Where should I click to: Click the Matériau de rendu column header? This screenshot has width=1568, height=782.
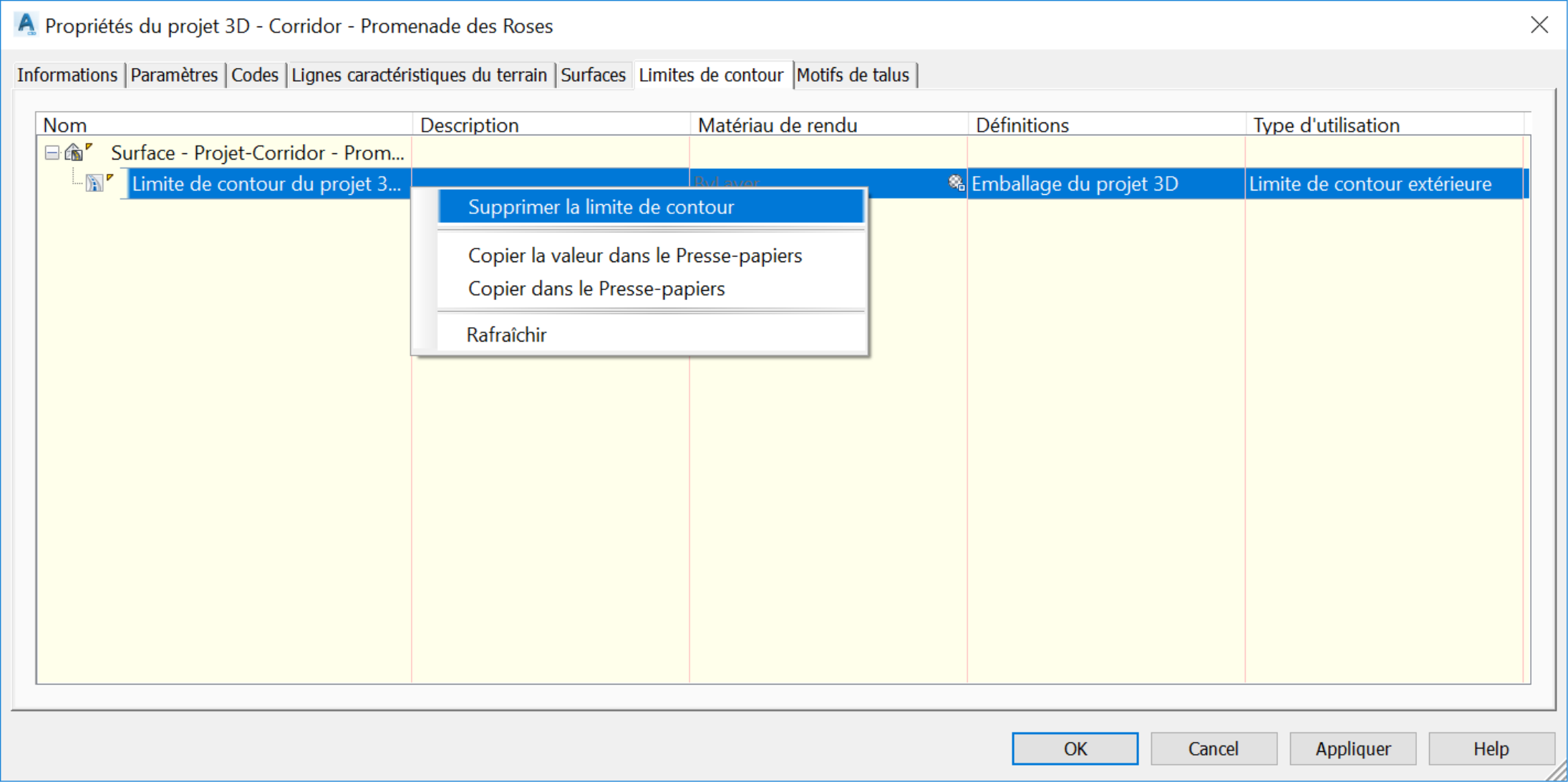[x=828, y=125]
